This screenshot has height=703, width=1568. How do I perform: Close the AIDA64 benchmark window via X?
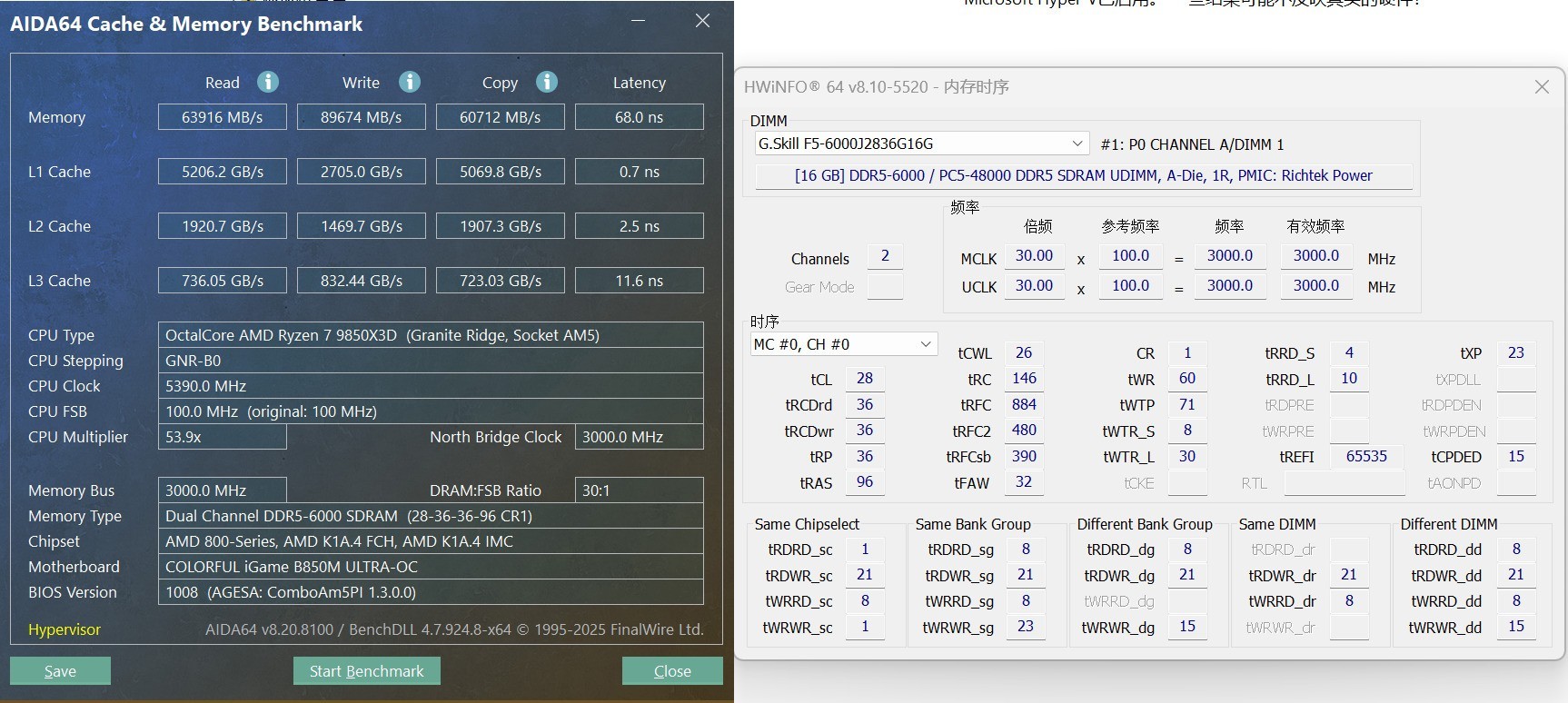(702, 21)
